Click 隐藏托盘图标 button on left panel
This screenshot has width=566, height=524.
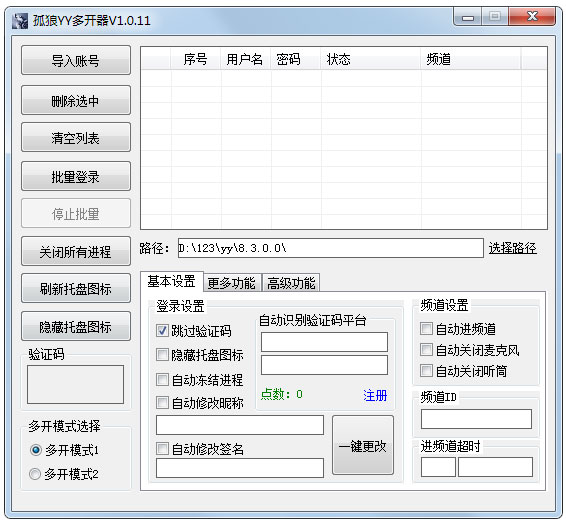coord(76,326)
